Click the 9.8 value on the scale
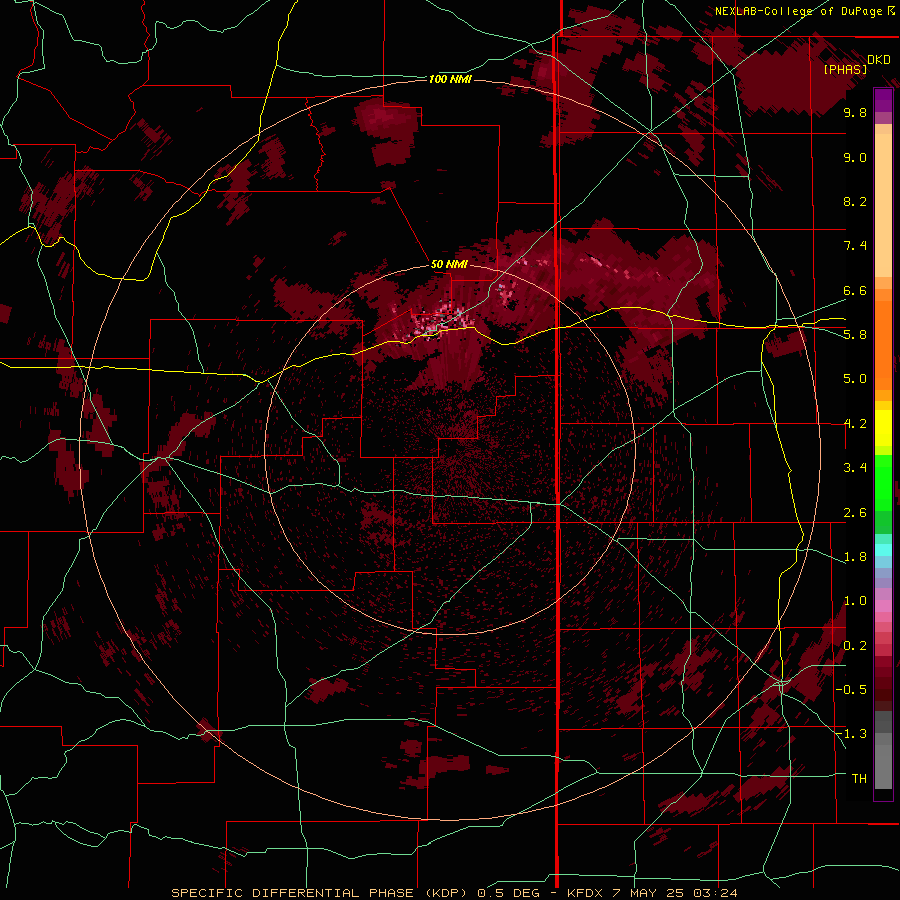The image size is (900, 900). point(855,112)
